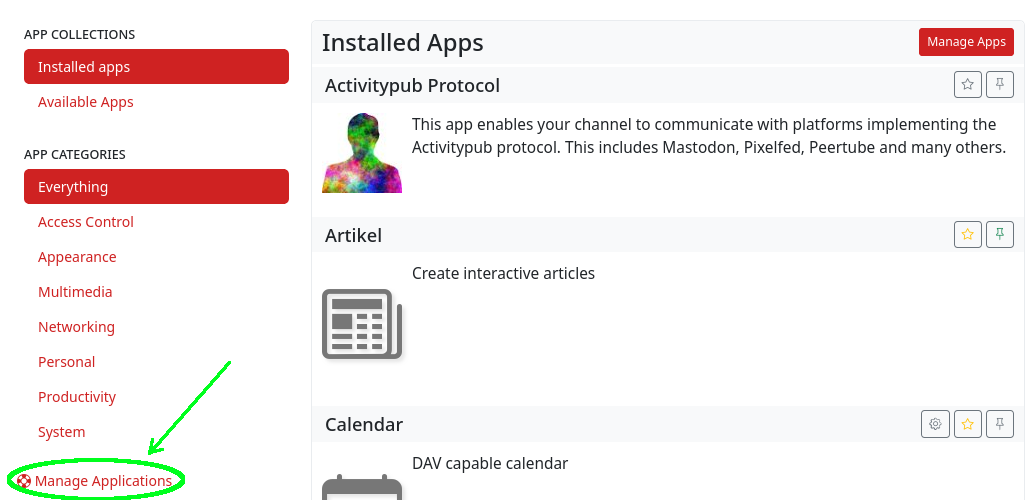Open the Manage Applications link
The image size is (1025, 500).
click(x=103, y=482)
